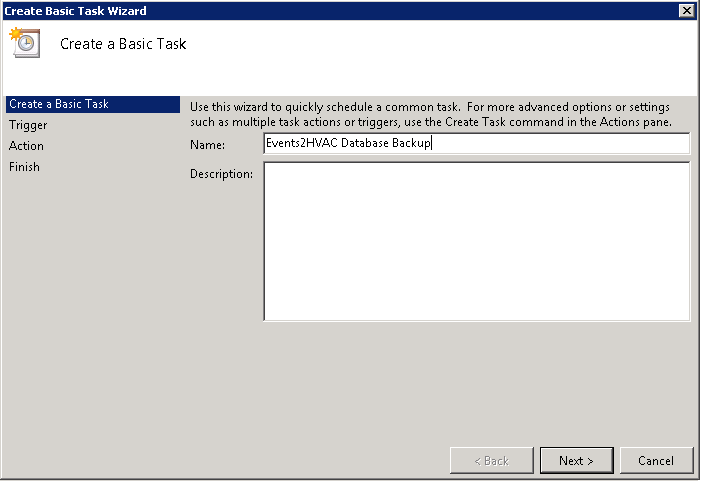Click the Description: label

(221, 173)
